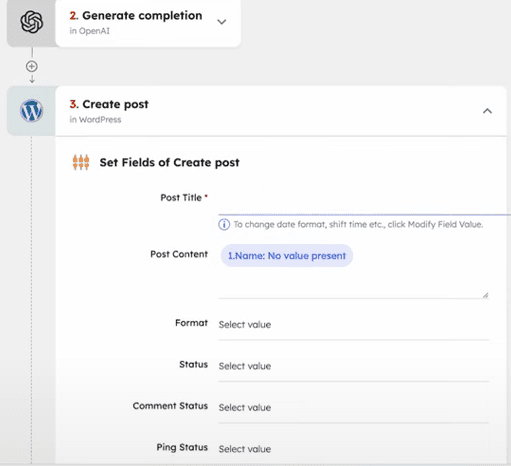This screenshot has width=511, height=466.
Task: Select the 1.Name: No value present tag
Action: click(x=287, y=256)
